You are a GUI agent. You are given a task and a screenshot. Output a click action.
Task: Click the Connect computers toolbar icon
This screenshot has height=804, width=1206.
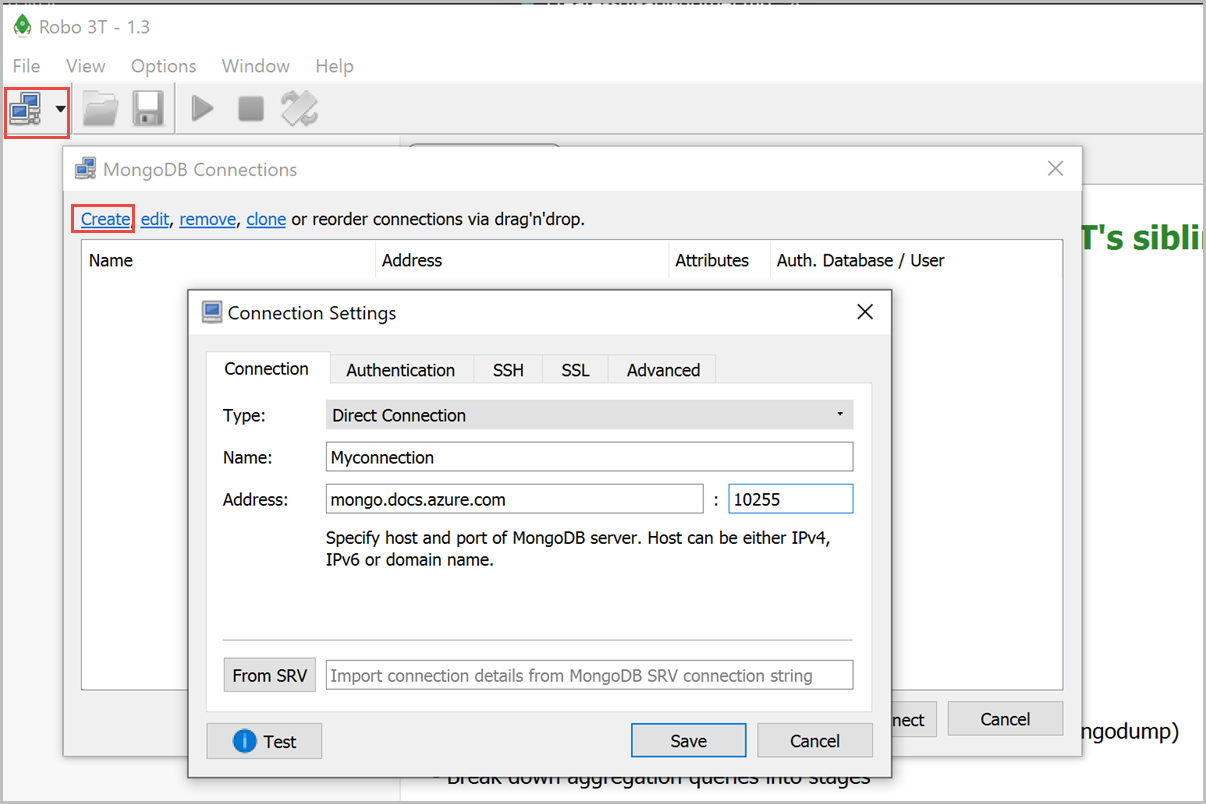tap(26, 109)
